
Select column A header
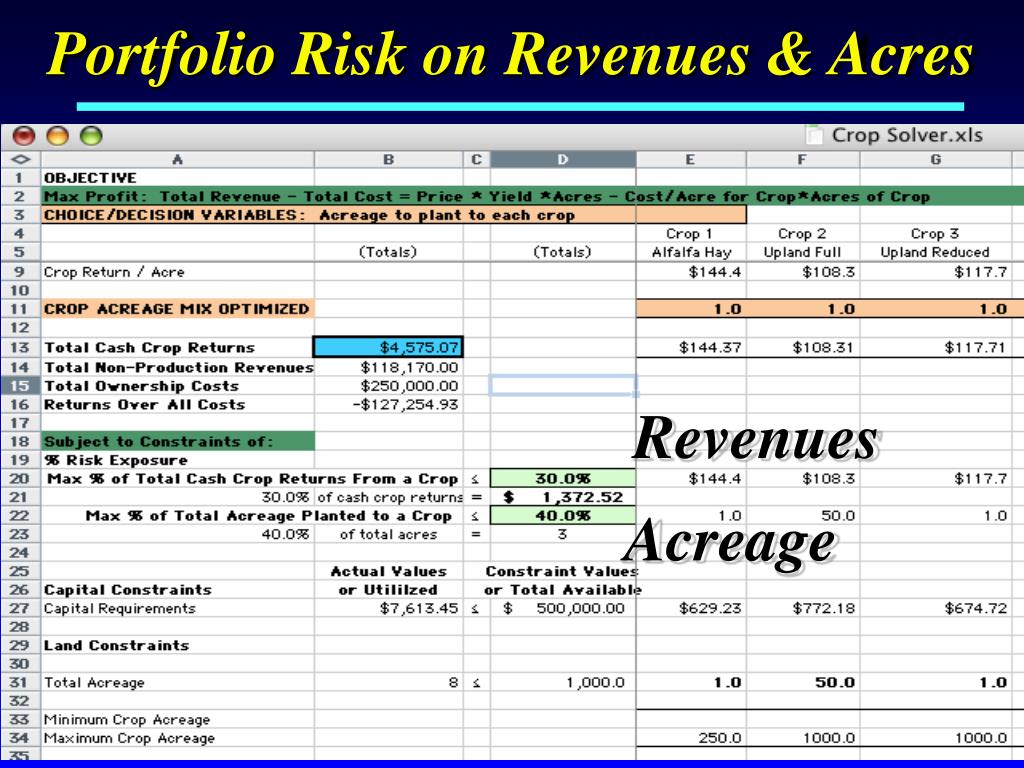178,159
